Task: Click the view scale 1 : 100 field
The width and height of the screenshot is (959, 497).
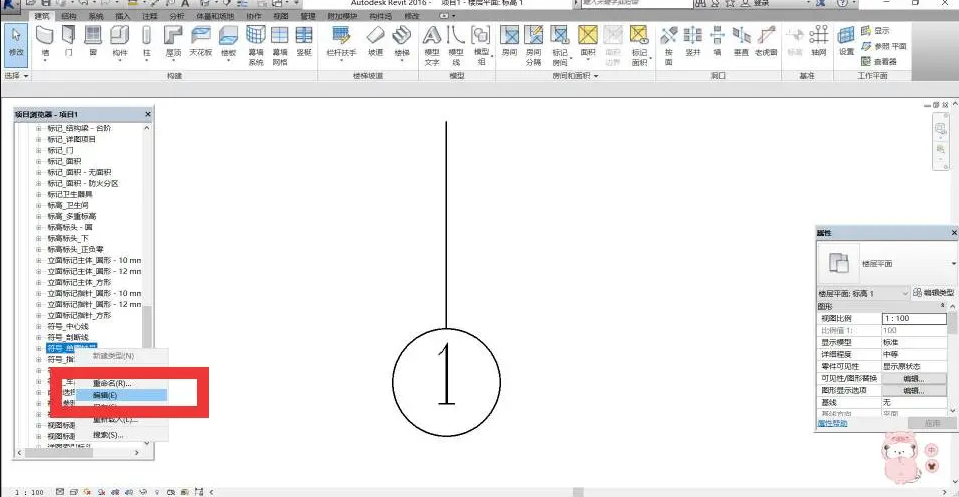Action: coord(914,318)
